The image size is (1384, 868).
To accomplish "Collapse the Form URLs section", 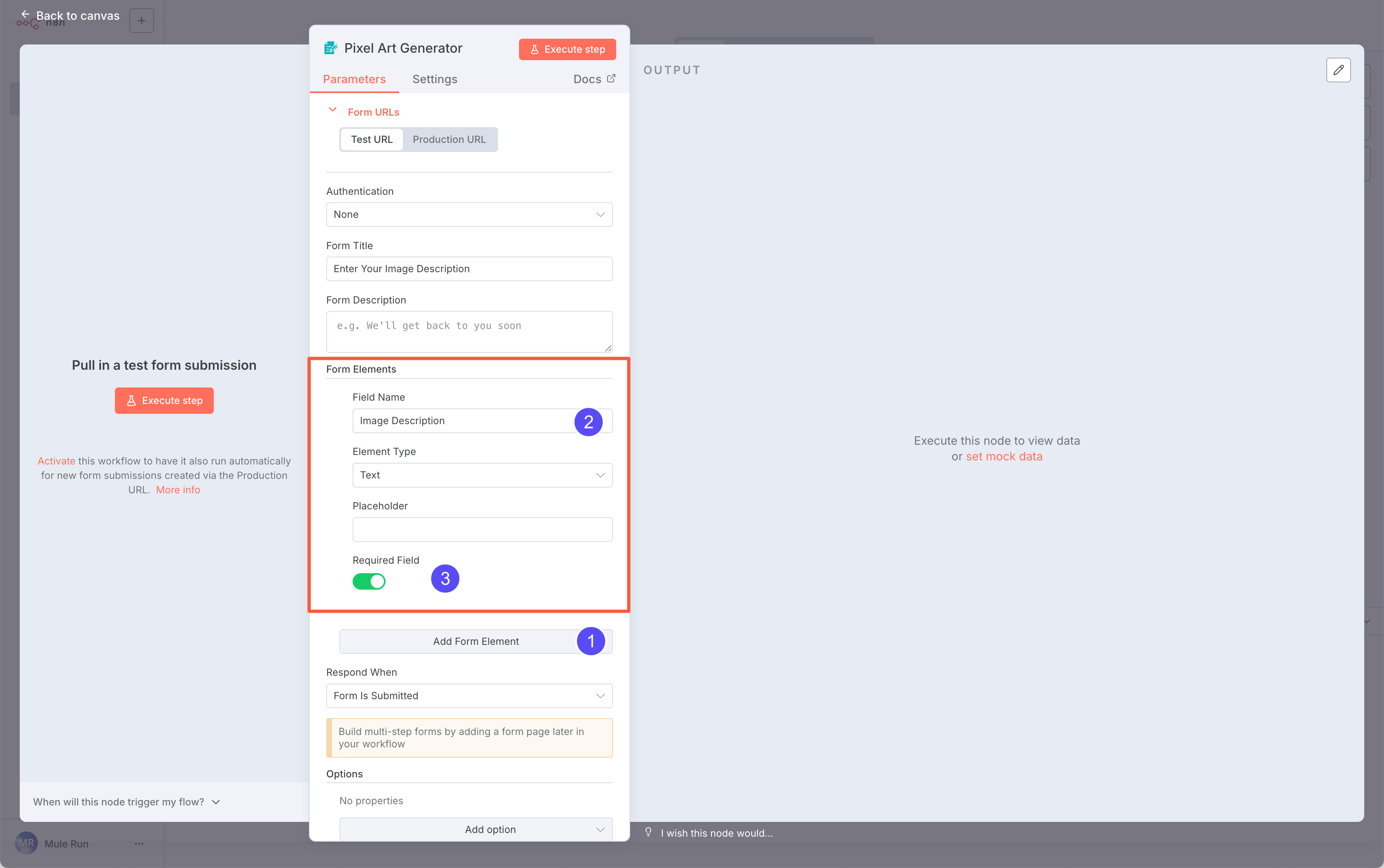I will pyautogui.click(x=332, y=110).
